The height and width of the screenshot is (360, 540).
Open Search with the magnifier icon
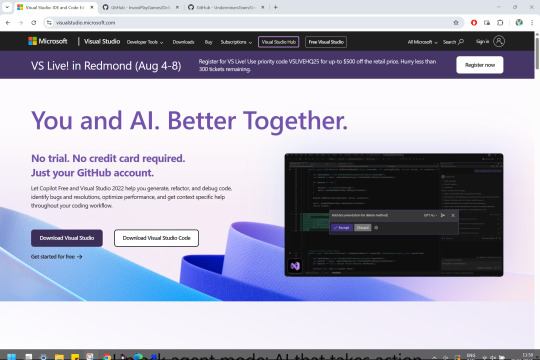[453, 42]
